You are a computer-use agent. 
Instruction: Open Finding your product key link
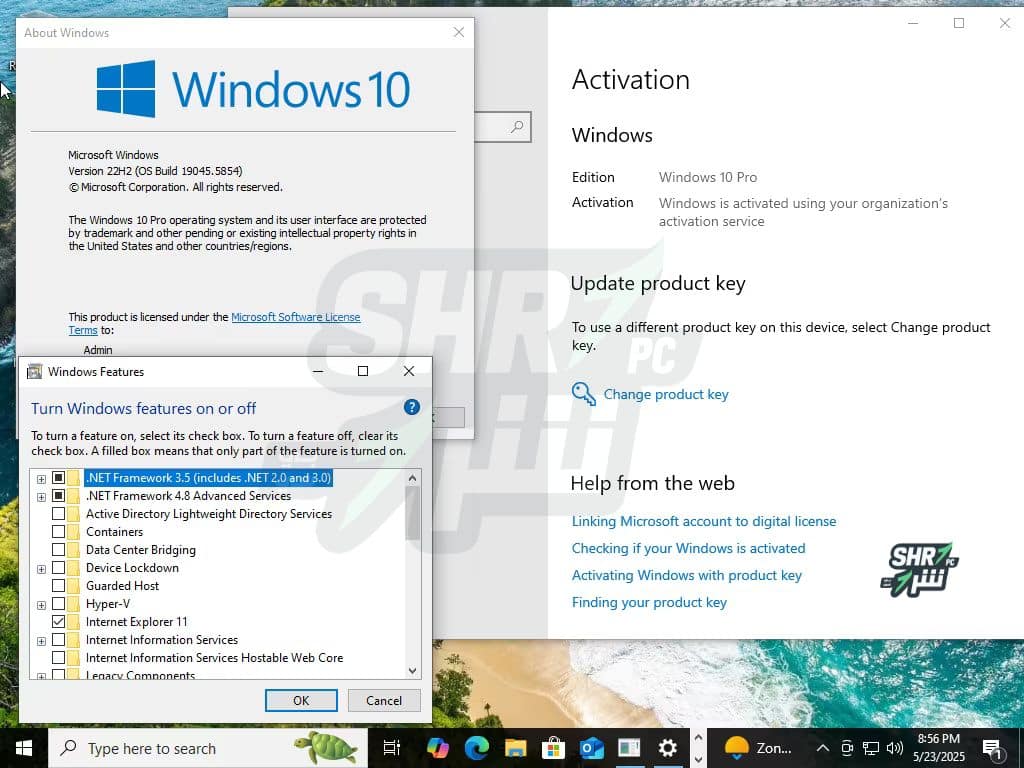coord(649,602)
